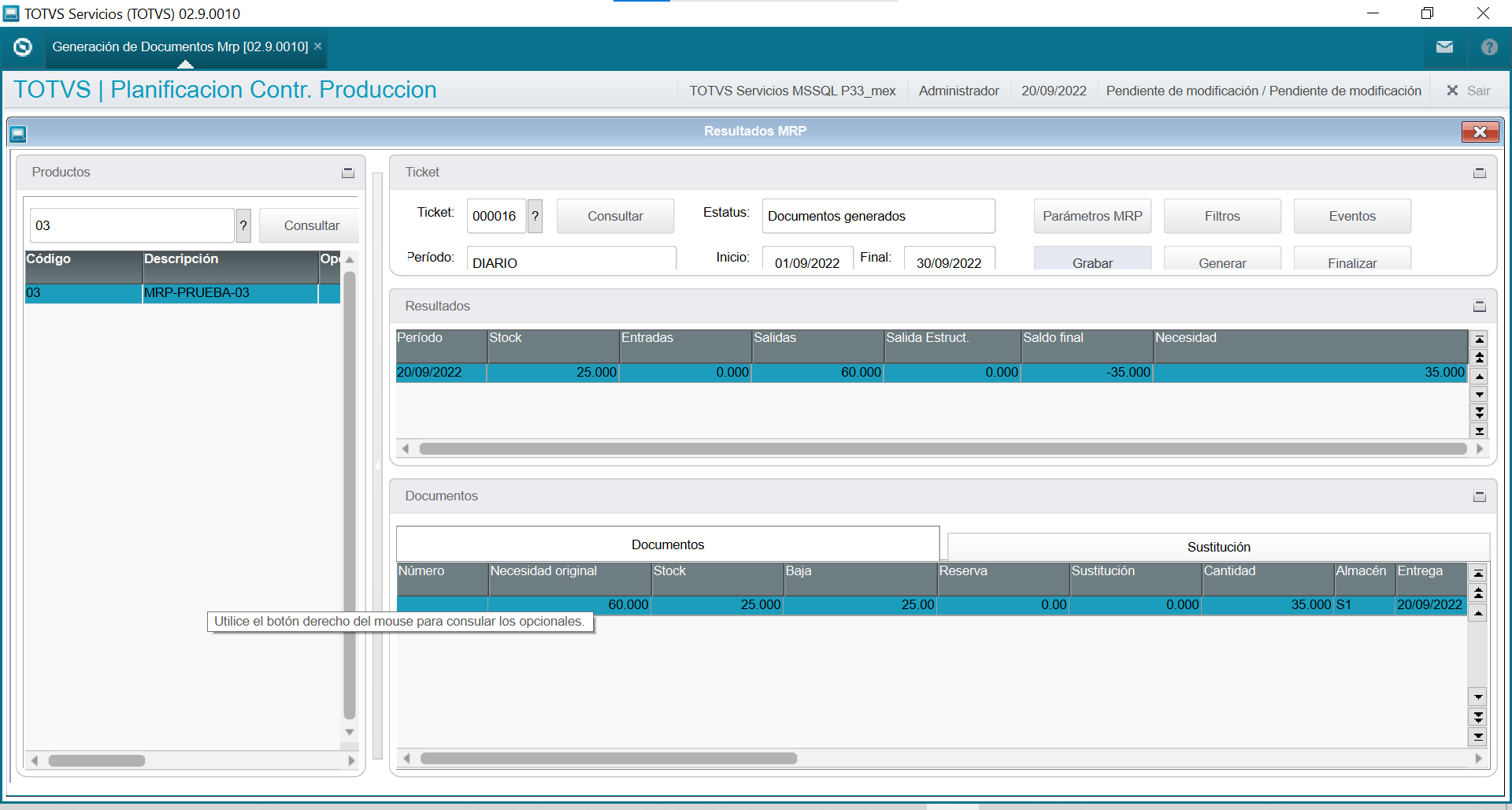Screen dimensions: 1512x810
Task: Open Eventos
Action: (x=1352, y=216)
